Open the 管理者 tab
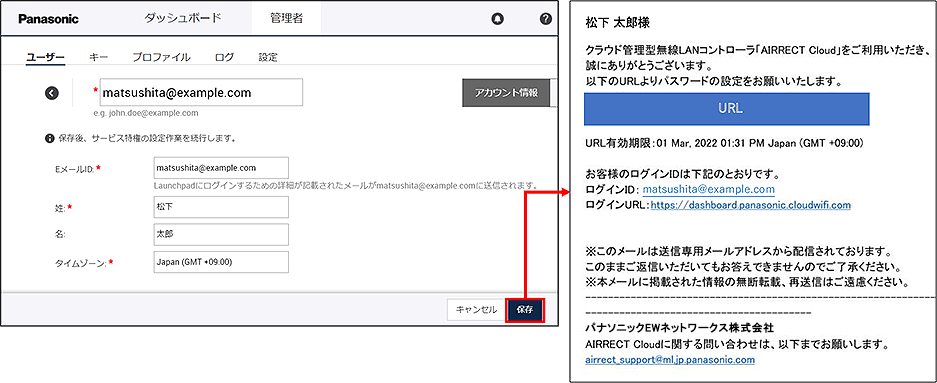937x383 pixels. click(286, 18)
